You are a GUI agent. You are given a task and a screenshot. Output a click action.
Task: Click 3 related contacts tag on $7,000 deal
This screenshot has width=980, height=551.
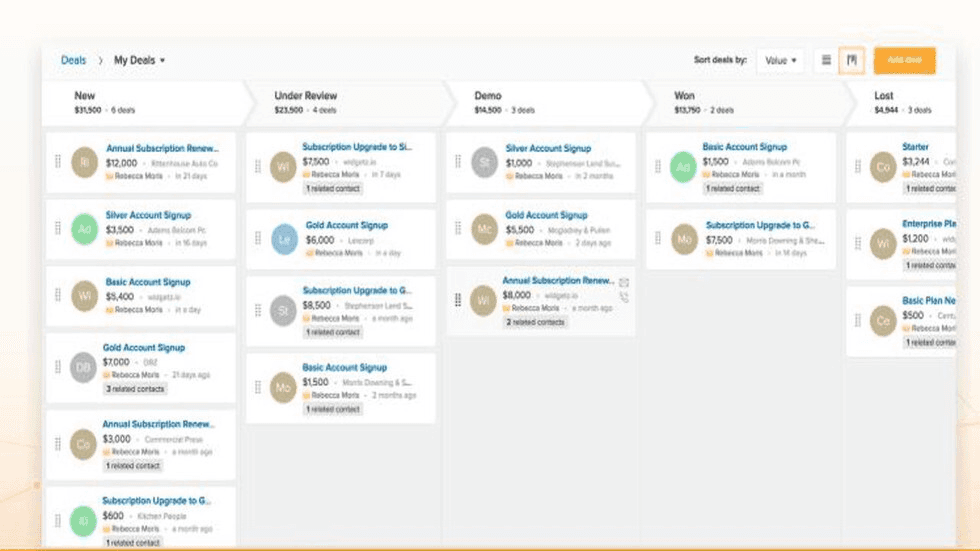tap(135, 389)
